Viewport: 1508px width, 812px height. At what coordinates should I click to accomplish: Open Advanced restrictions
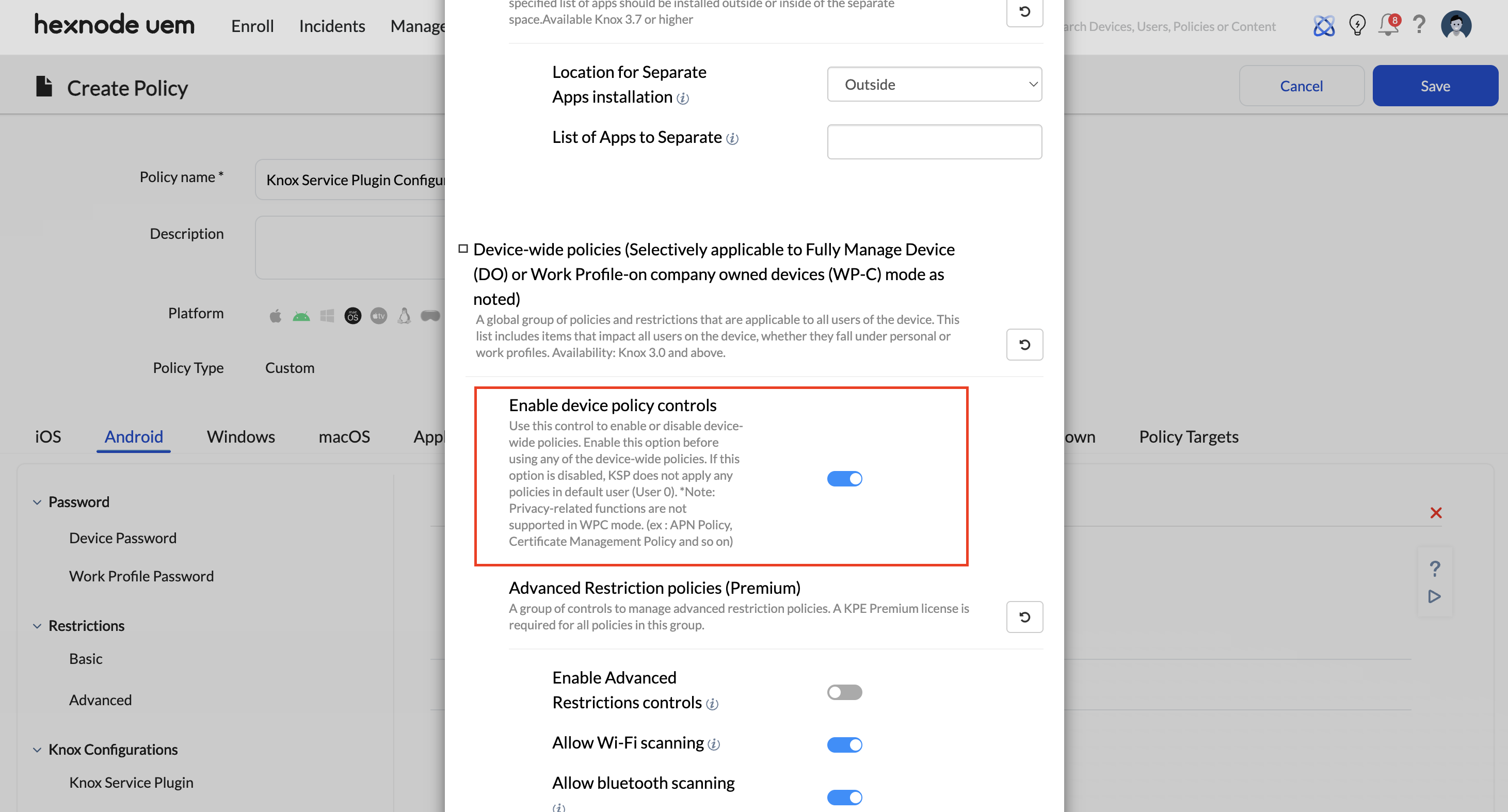[x=100, y=700]
